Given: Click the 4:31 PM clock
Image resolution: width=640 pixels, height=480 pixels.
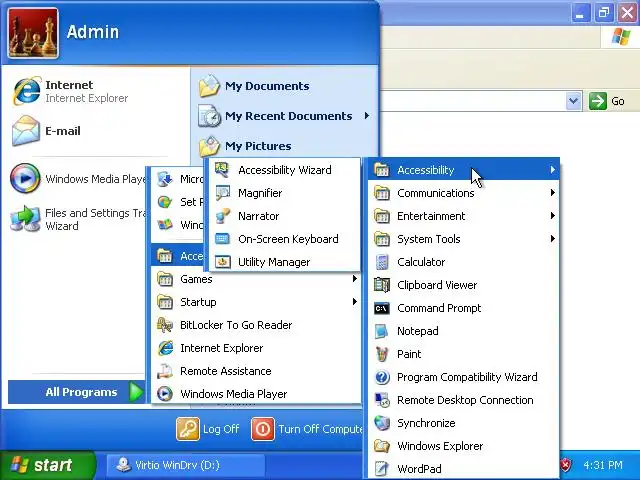Looking at the screenshot, I should (603, 465).
